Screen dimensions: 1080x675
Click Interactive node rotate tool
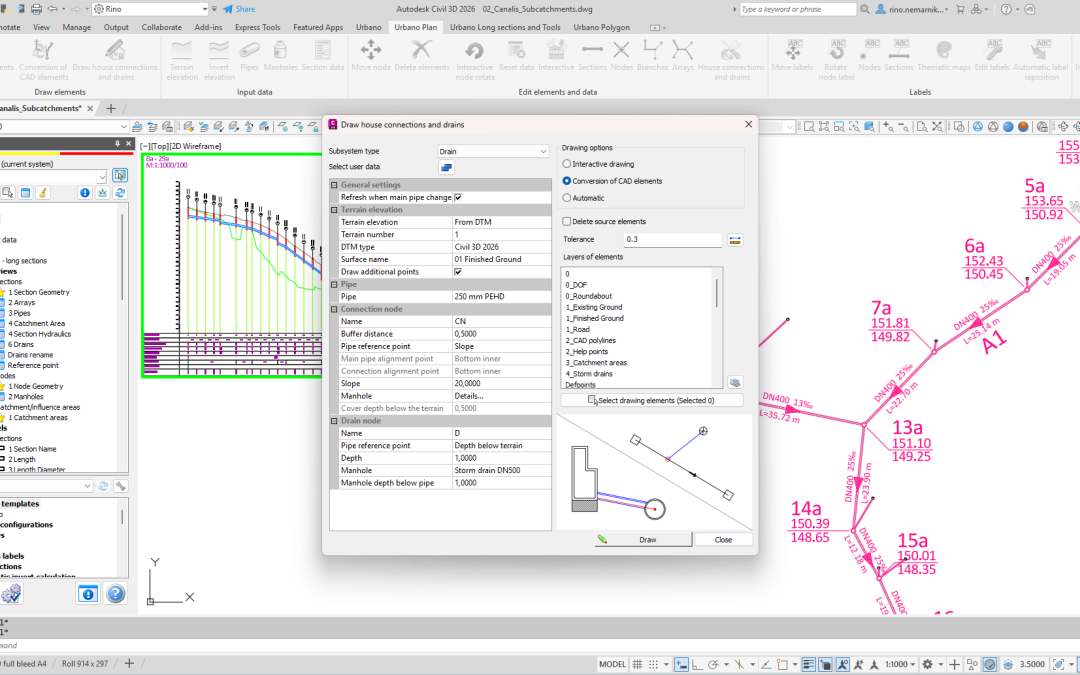click(475, 60)
